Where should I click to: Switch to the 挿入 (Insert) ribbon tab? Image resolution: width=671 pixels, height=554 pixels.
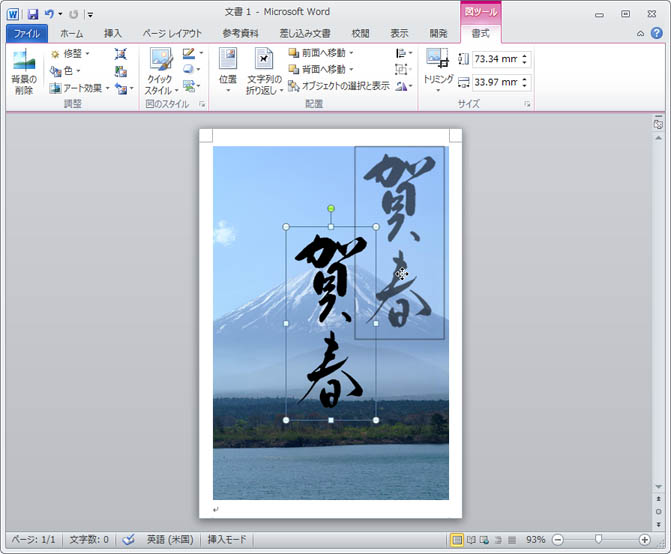pos(113,33)
